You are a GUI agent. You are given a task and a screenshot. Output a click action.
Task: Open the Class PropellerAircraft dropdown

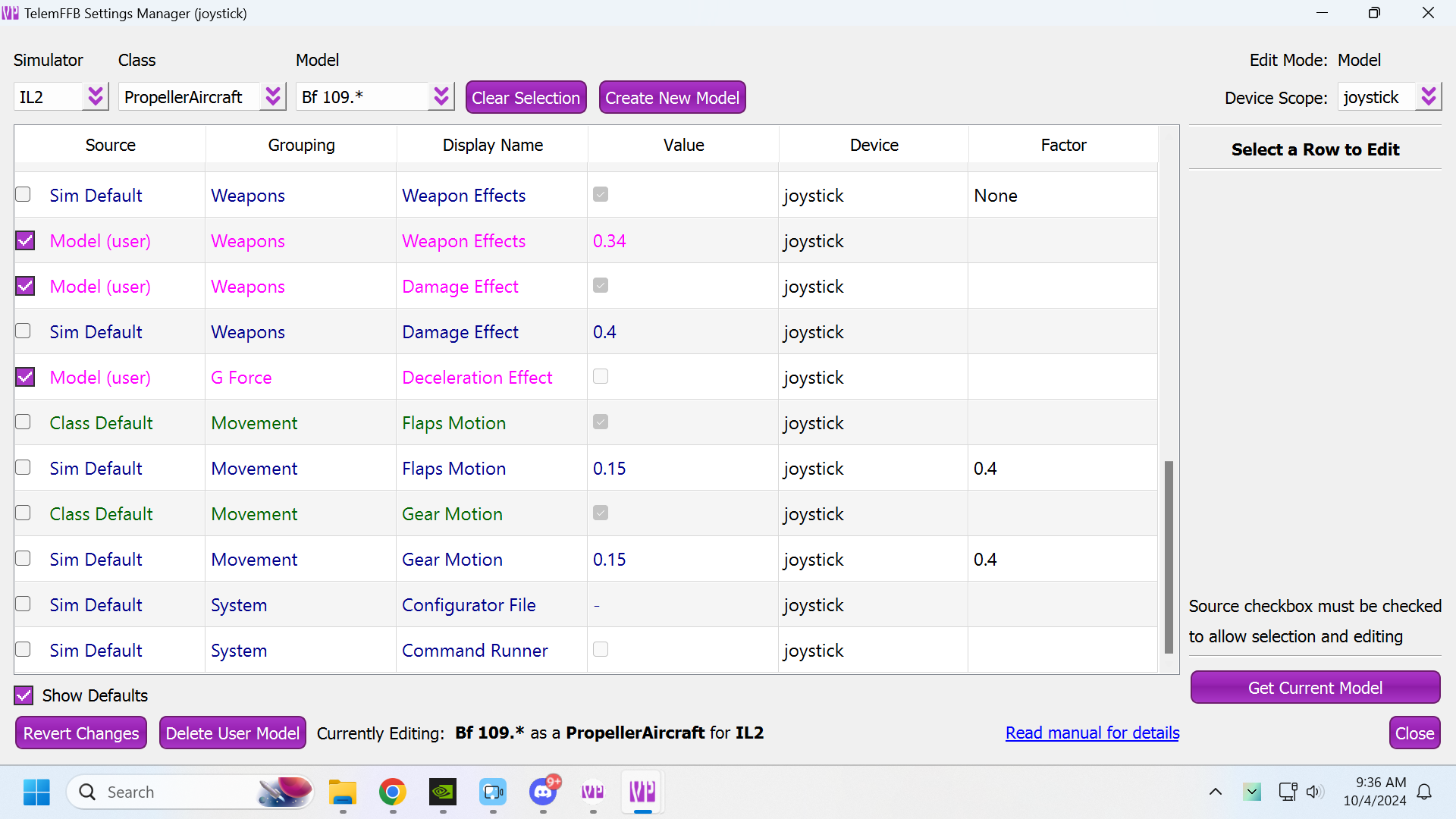point(273,97)
